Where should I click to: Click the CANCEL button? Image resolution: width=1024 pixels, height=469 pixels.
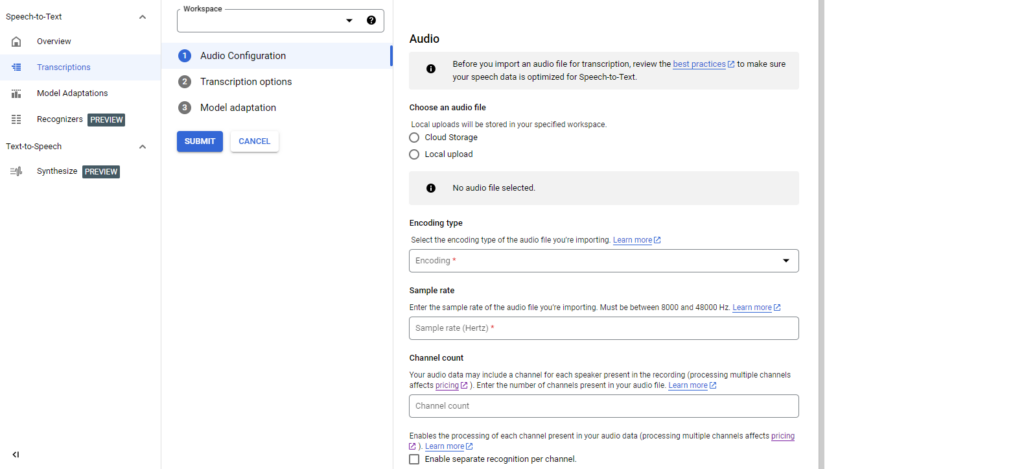coord(255,142)
